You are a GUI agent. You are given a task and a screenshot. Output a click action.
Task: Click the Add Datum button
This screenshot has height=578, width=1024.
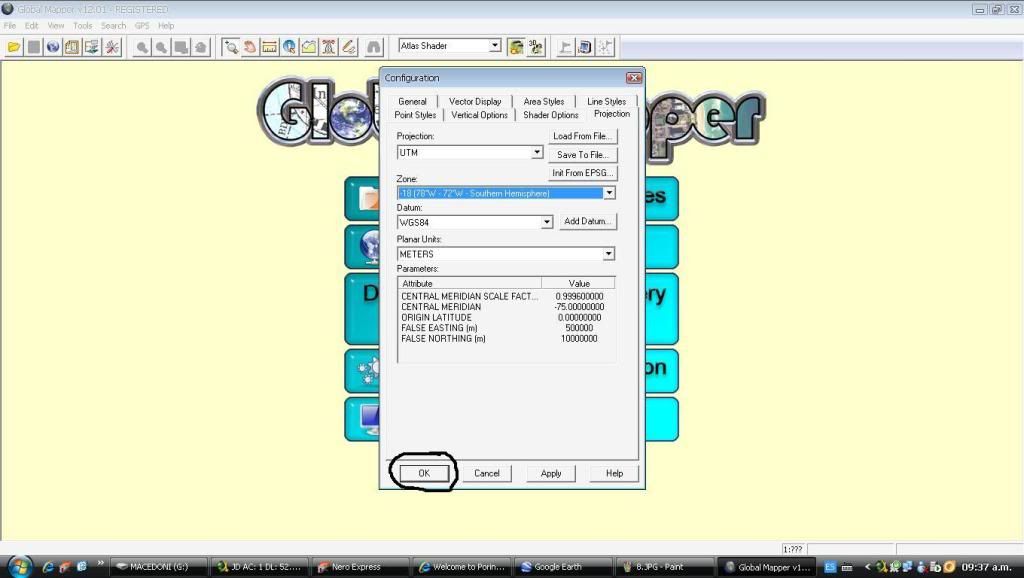[x=588, y=221]
